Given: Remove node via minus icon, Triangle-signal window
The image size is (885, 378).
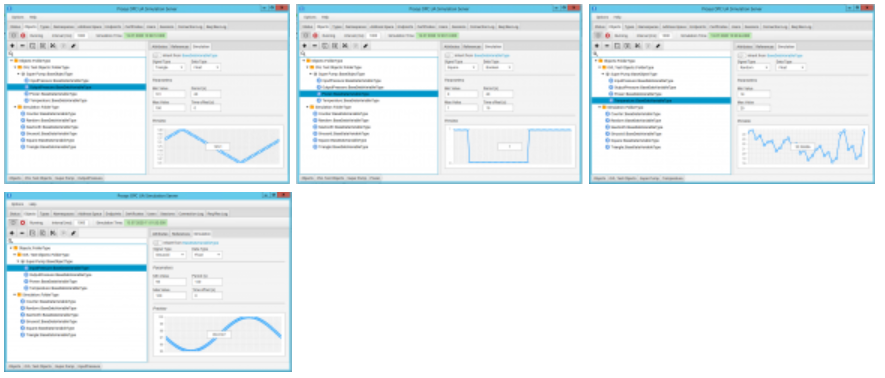Looking at the screenshot, I should (x=23, y=45).
